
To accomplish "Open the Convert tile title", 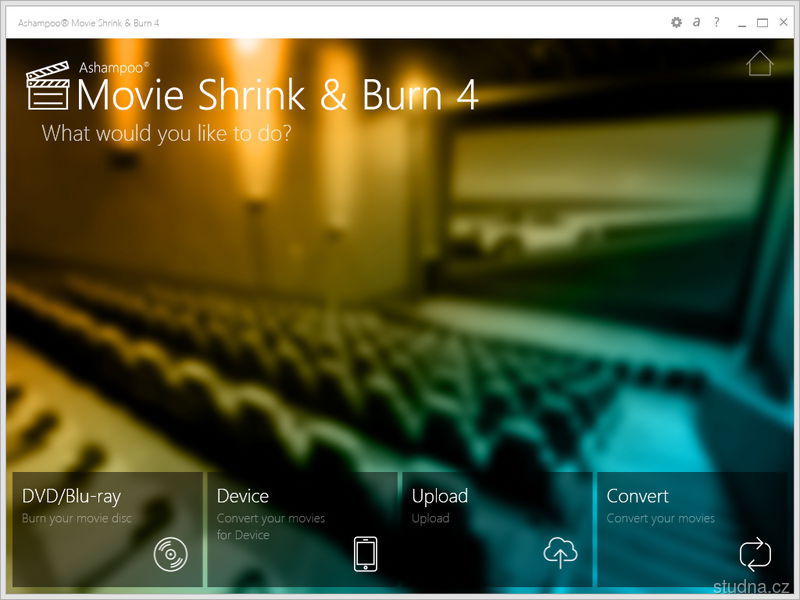I will pyautogui.click(x=637, y=496).
